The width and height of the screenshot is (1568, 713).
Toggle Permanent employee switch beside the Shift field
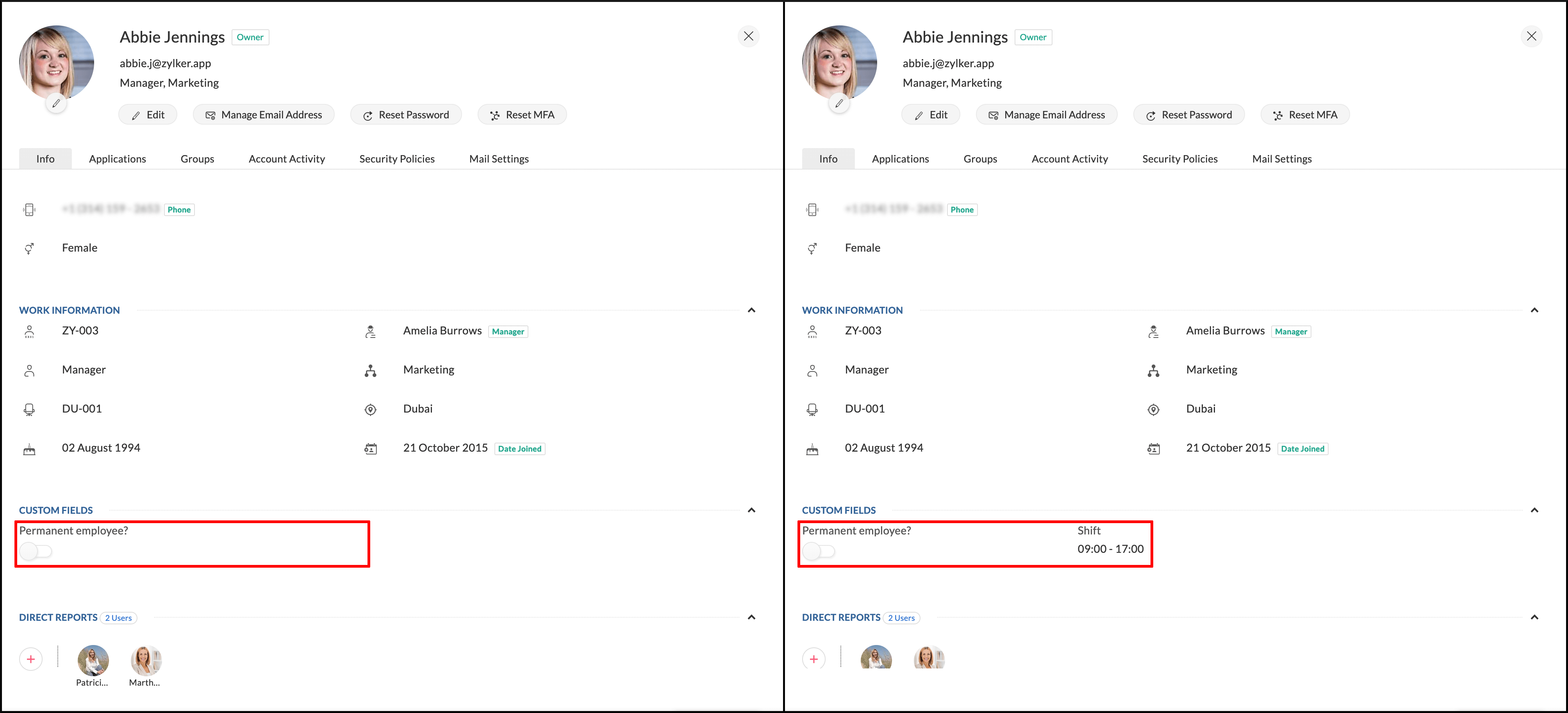point(819,552)
